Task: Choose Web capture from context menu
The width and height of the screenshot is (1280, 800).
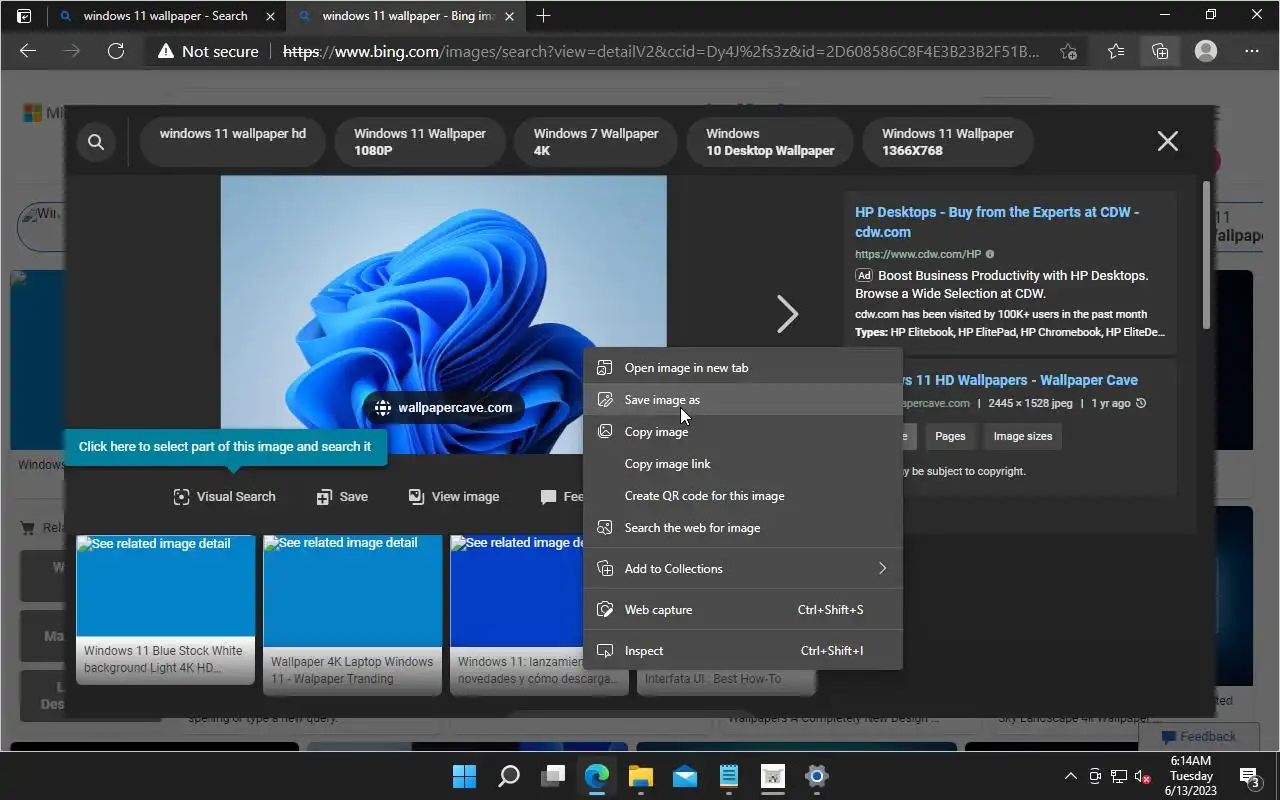Action: click(x=742, y=610)
